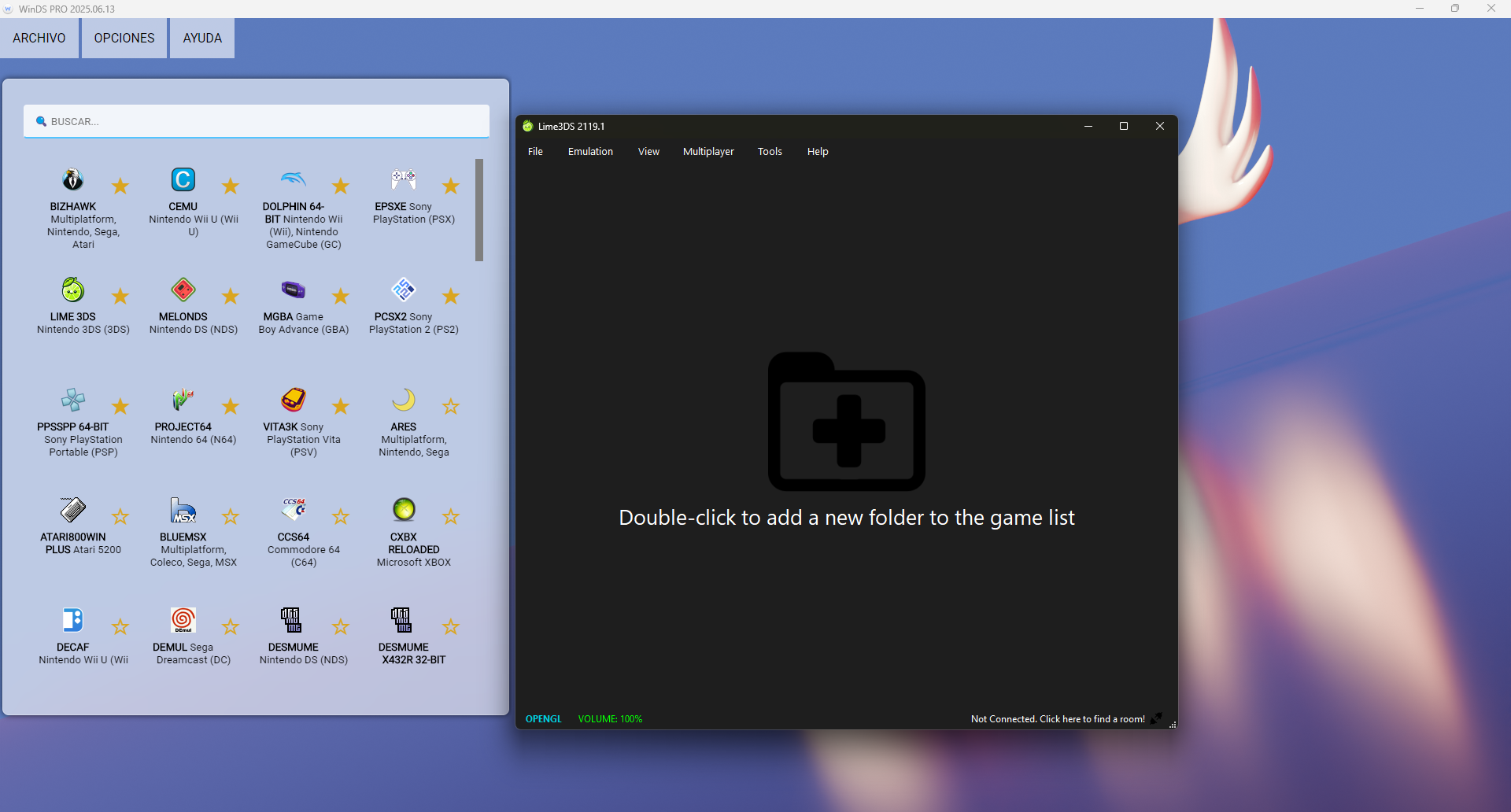Click the VOLUME: 100% status indicator
Image resolution: width=1511 pixels, height=812 pixels.
point(610,718)
